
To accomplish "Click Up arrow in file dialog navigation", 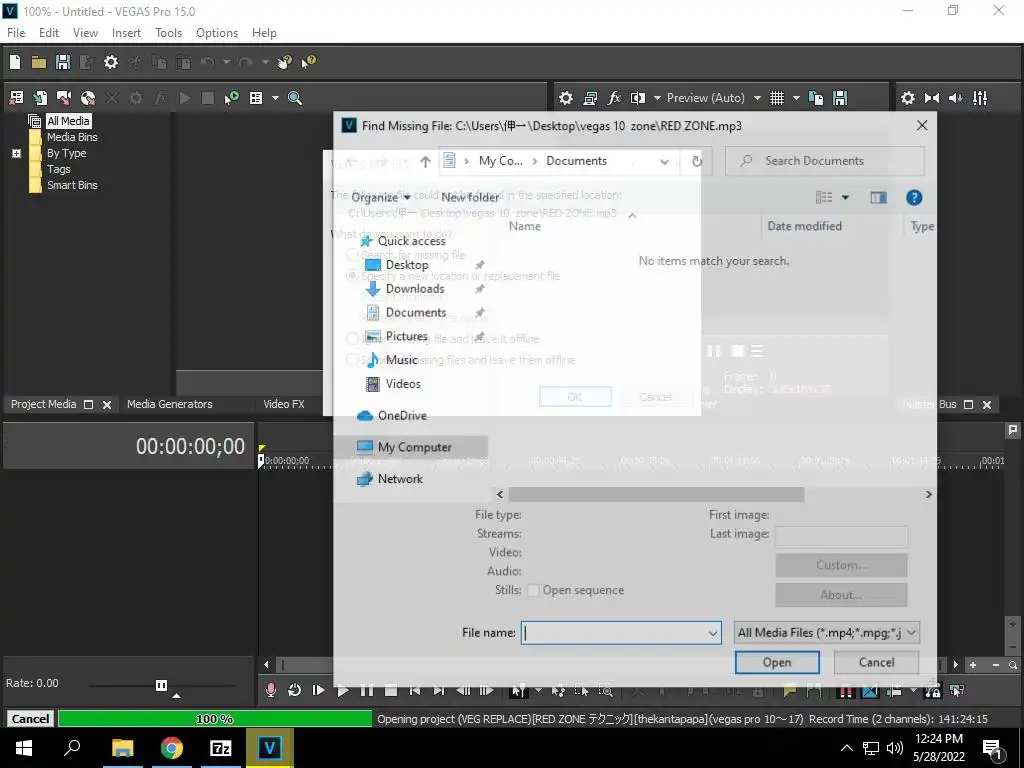I will coord(425,162).
